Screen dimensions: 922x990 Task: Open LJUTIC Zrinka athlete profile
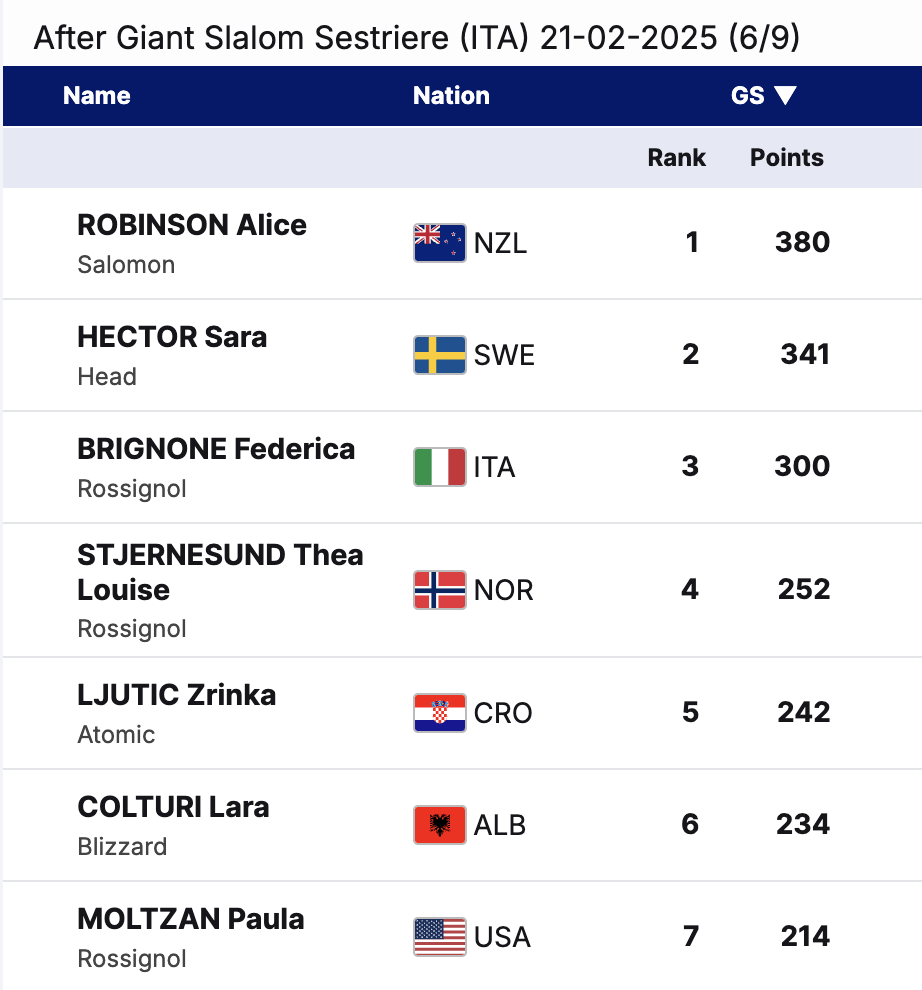coord(177,695)
